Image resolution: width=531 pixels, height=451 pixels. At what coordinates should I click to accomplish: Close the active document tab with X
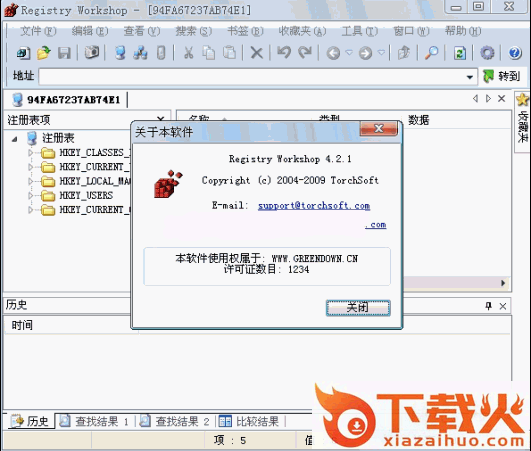coord(502,99)
